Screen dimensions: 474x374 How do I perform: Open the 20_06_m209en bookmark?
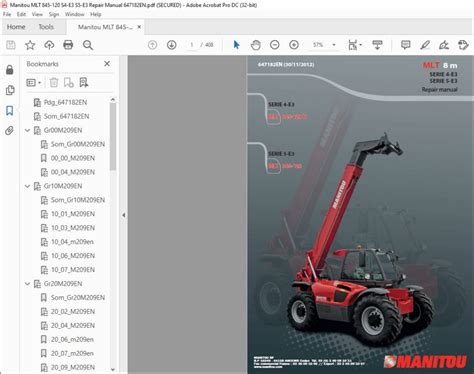(x=72, y=339)
